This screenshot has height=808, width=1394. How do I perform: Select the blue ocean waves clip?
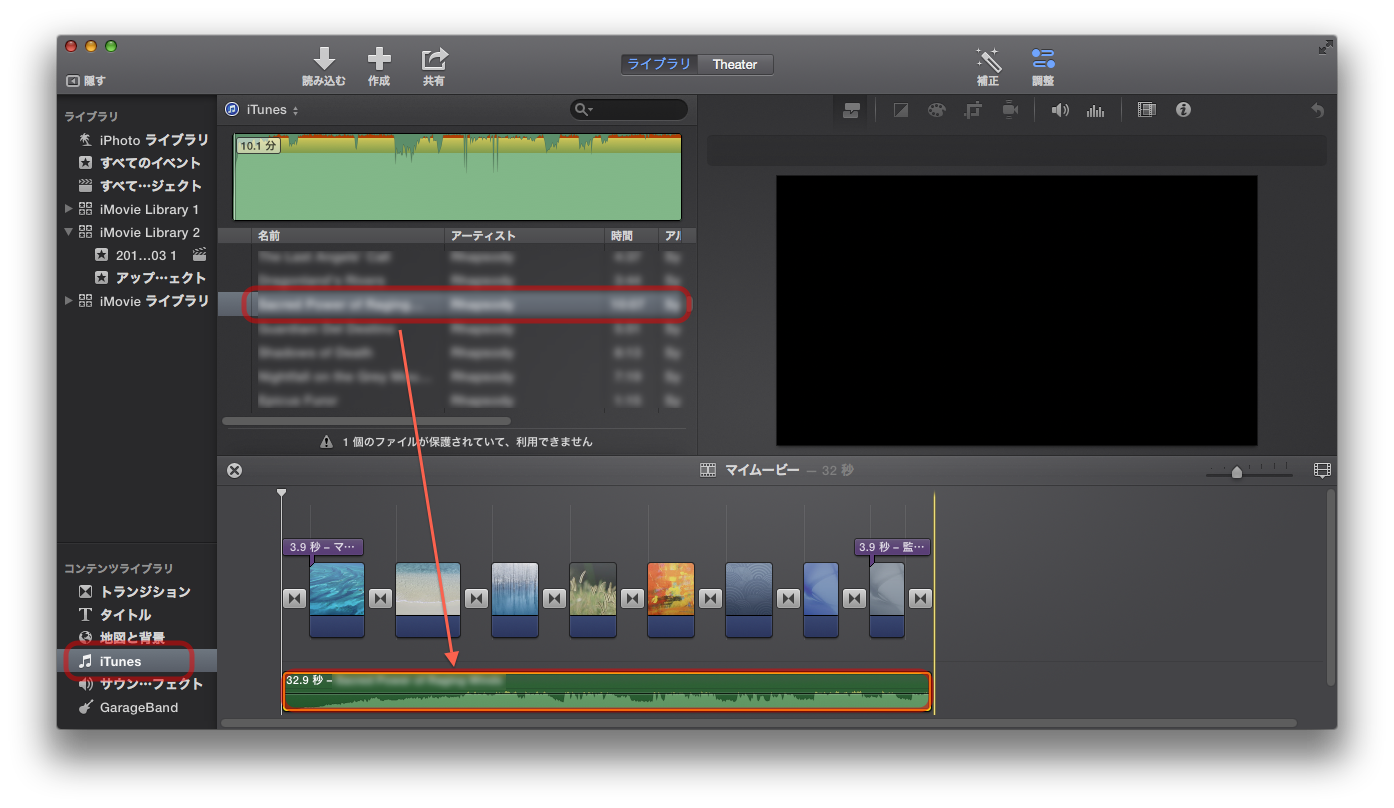click(337, 599)
